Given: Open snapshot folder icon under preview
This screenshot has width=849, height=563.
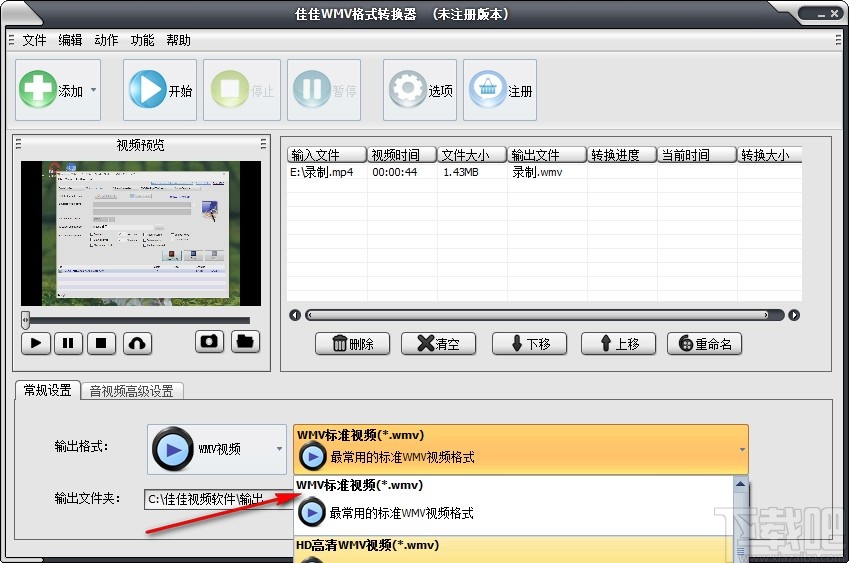Looking at the screenshot, I should pos(245,342).
